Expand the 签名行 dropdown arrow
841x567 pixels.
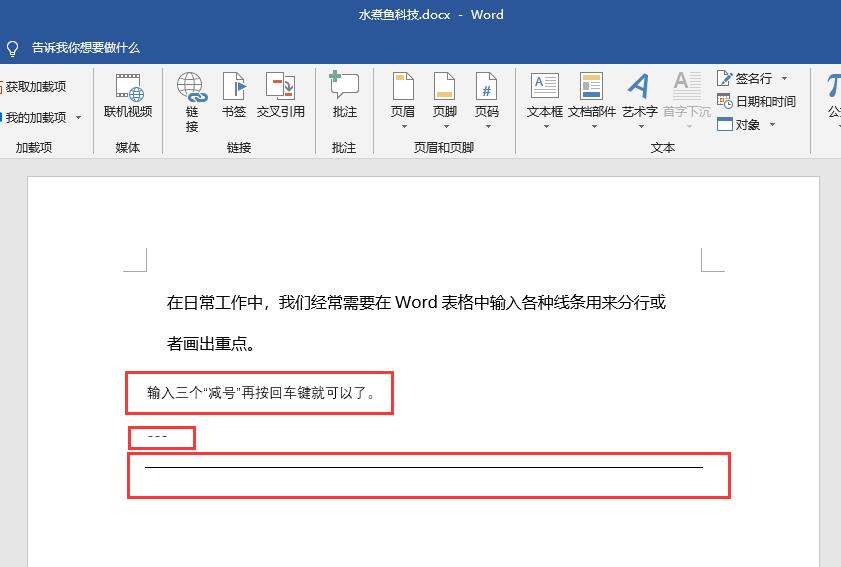(x=784, y=78)
